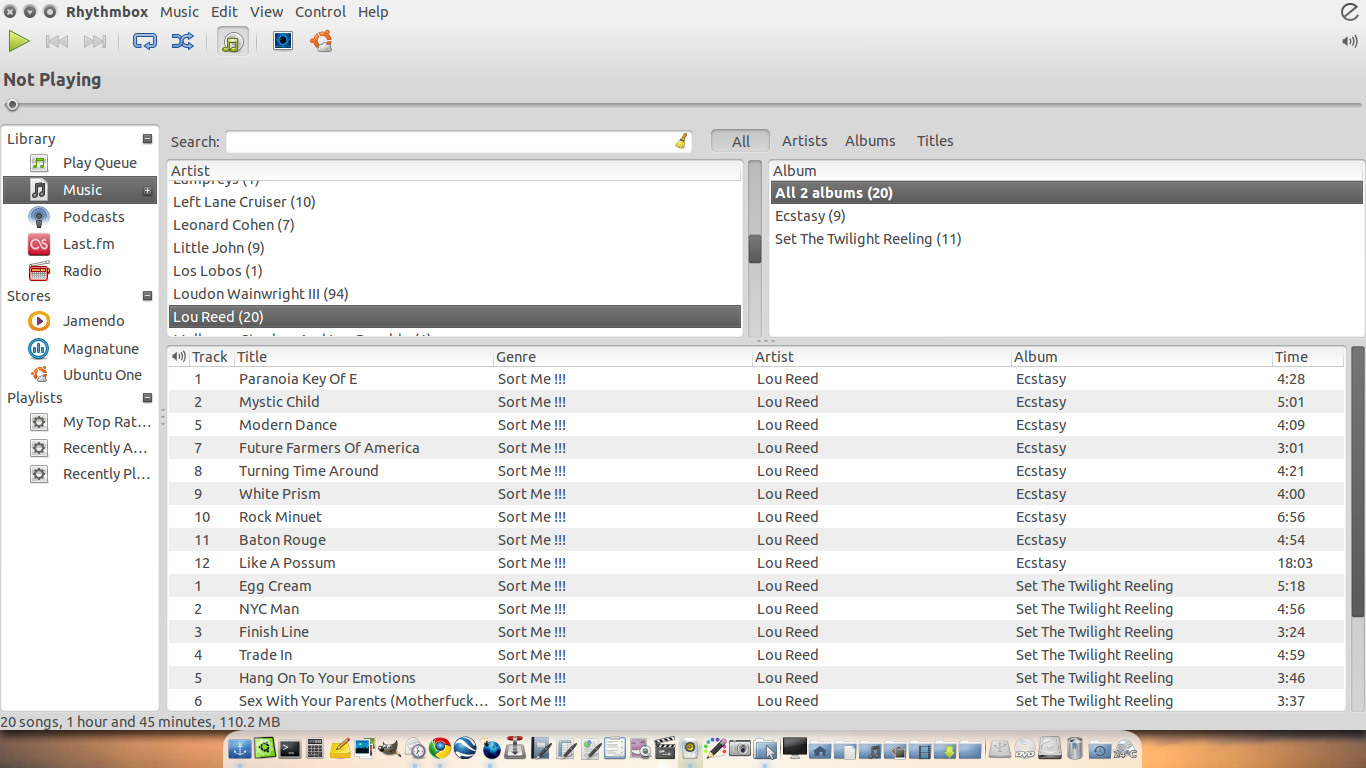The width and height of the screenshot is (1366, 768).
Task: Select the Artists search filter
Action: (x=805, y=141)
